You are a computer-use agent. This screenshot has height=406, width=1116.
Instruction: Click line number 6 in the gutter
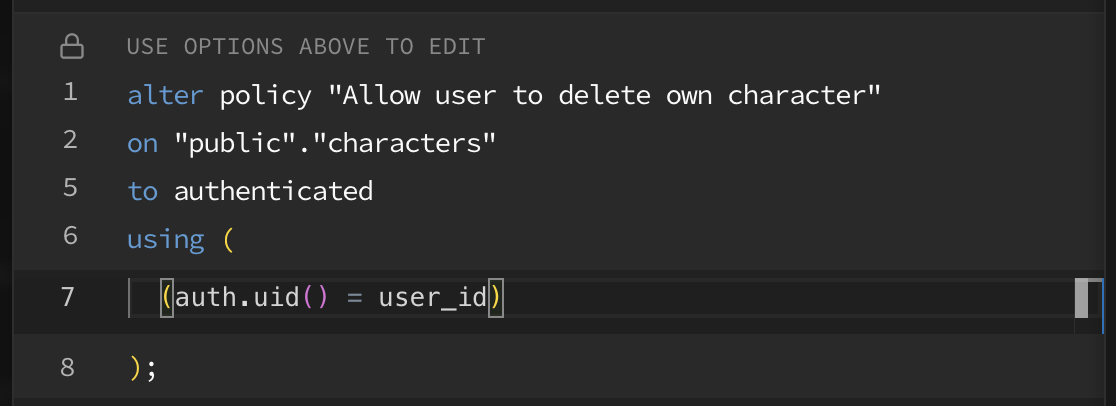coord(69,236)
